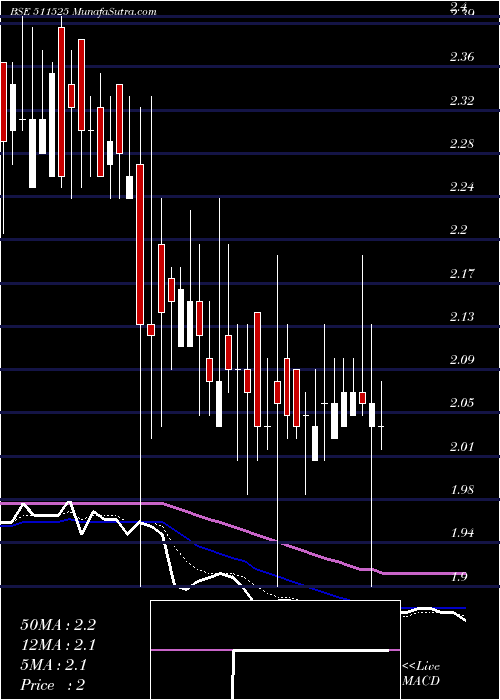Click the Price : 2 legend text
This screenshot has height=700, width=500.
52,685
